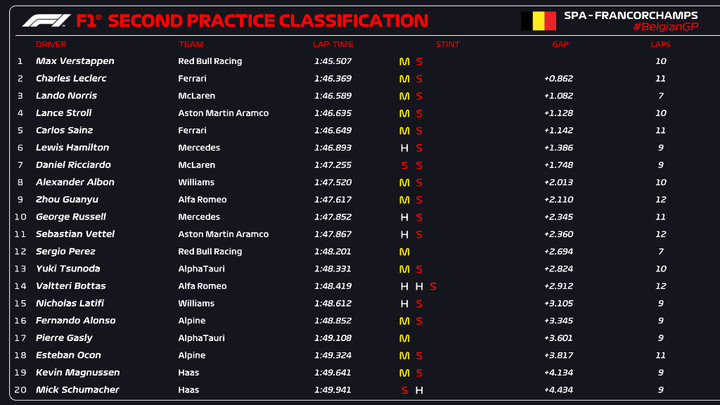Select driver name Fernando Alonso

click(x=76, y=321)
